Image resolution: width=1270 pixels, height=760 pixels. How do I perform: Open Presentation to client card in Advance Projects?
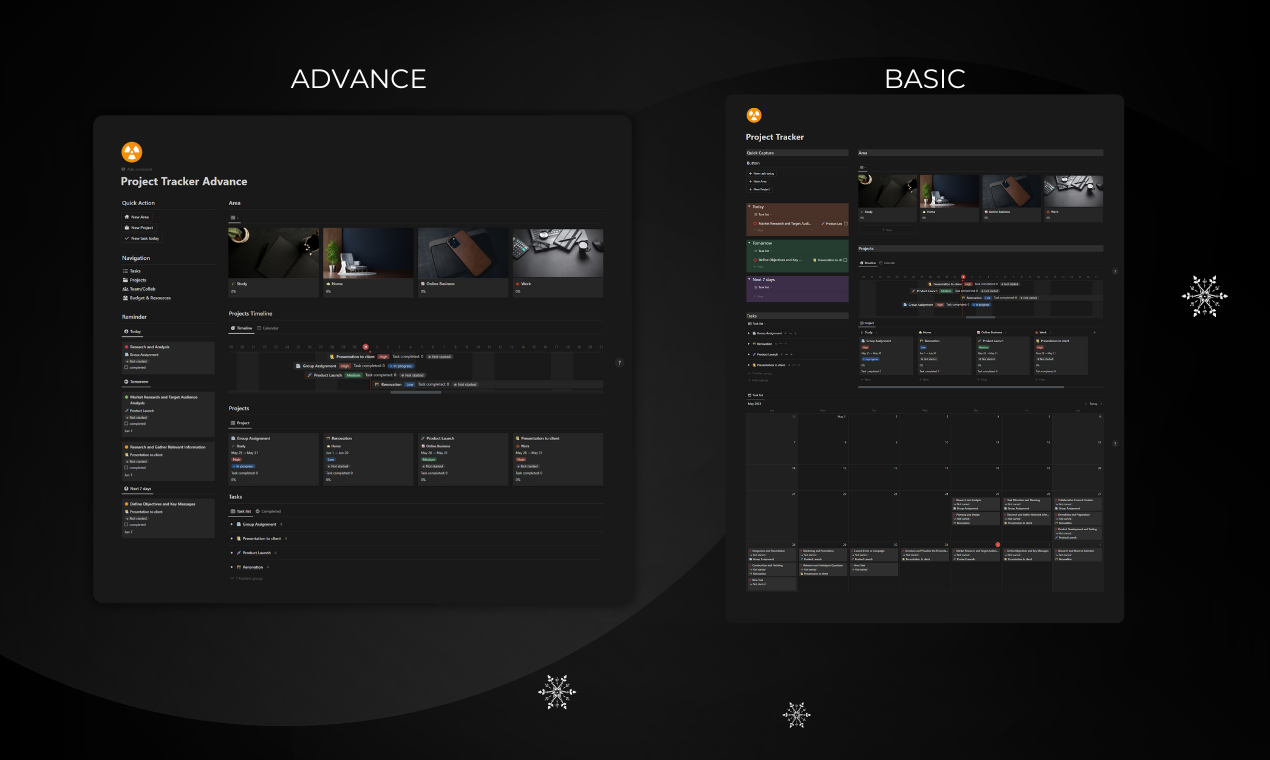coord(558,460)
